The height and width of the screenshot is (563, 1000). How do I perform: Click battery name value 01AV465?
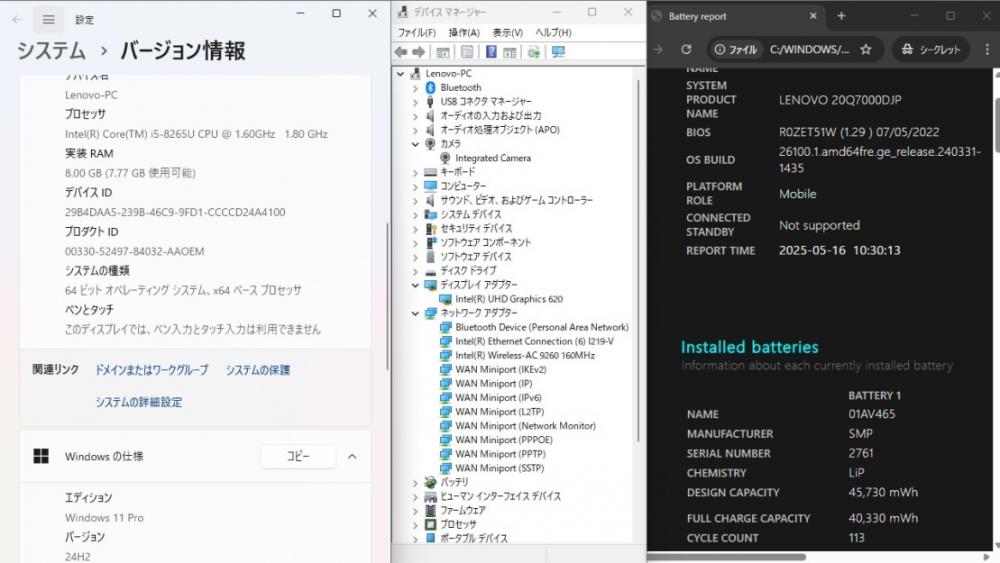click(x=871, y=414)
